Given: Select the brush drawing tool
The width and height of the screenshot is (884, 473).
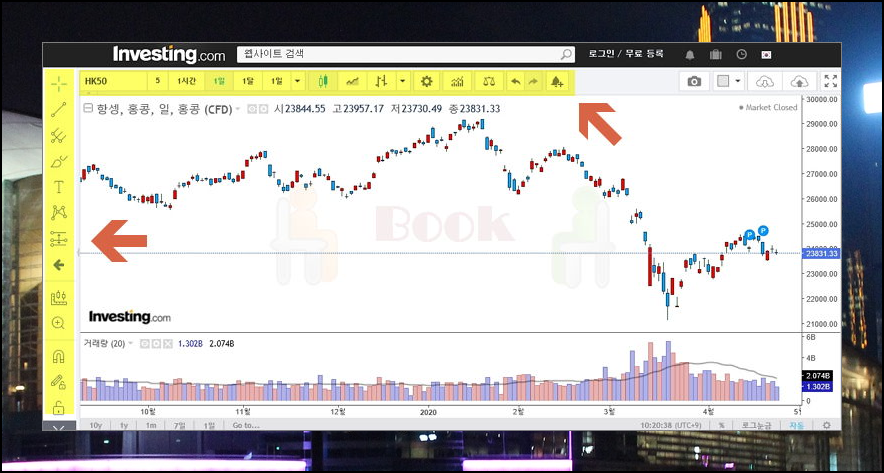Looking at the screenshot, I should coord(59,162).
